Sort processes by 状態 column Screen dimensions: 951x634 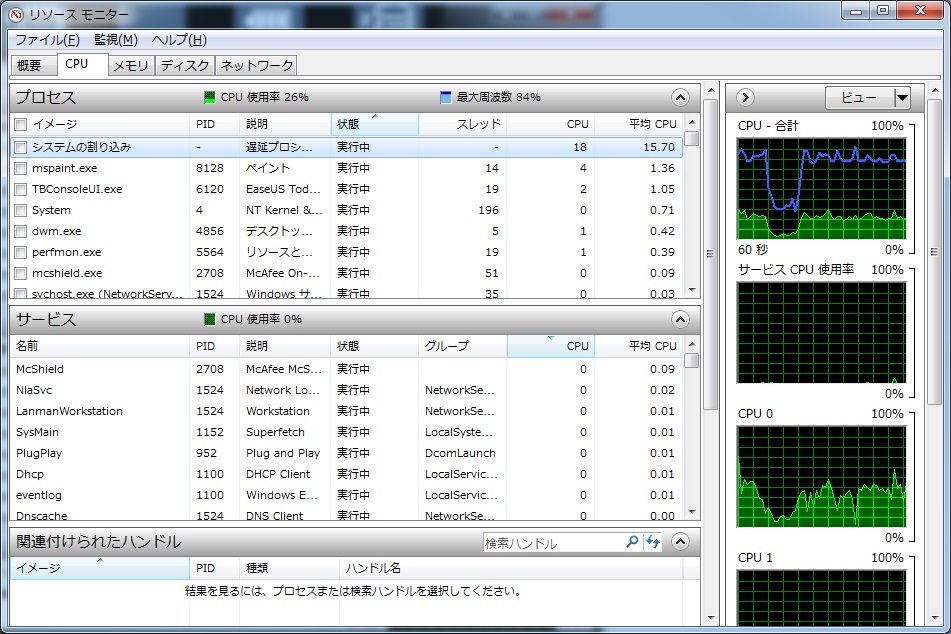[375, 124]
